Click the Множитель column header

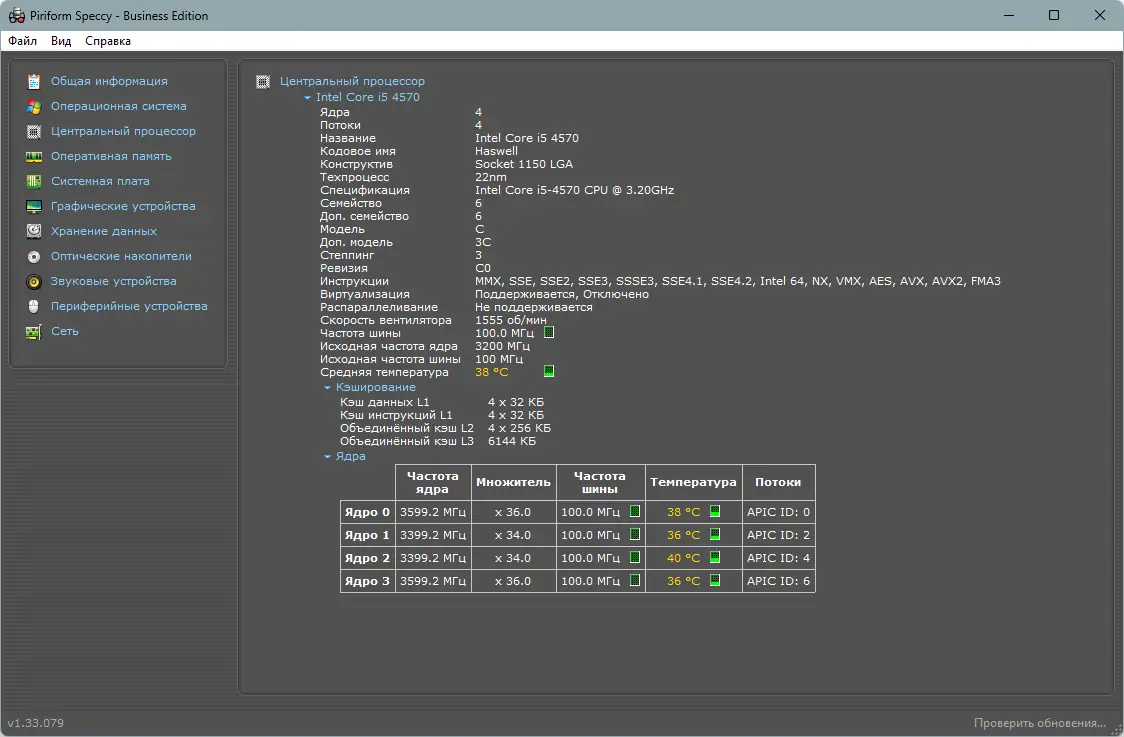[513, 482]
